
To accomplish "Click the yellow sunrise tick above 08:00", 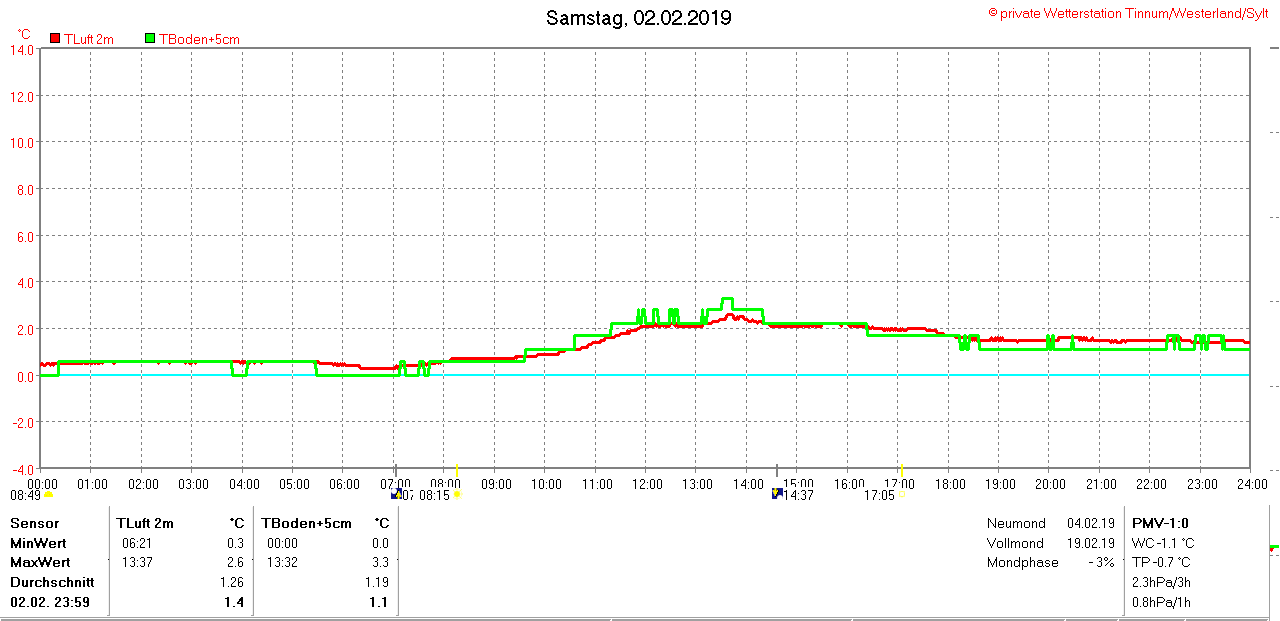I will tap(457, 470).
